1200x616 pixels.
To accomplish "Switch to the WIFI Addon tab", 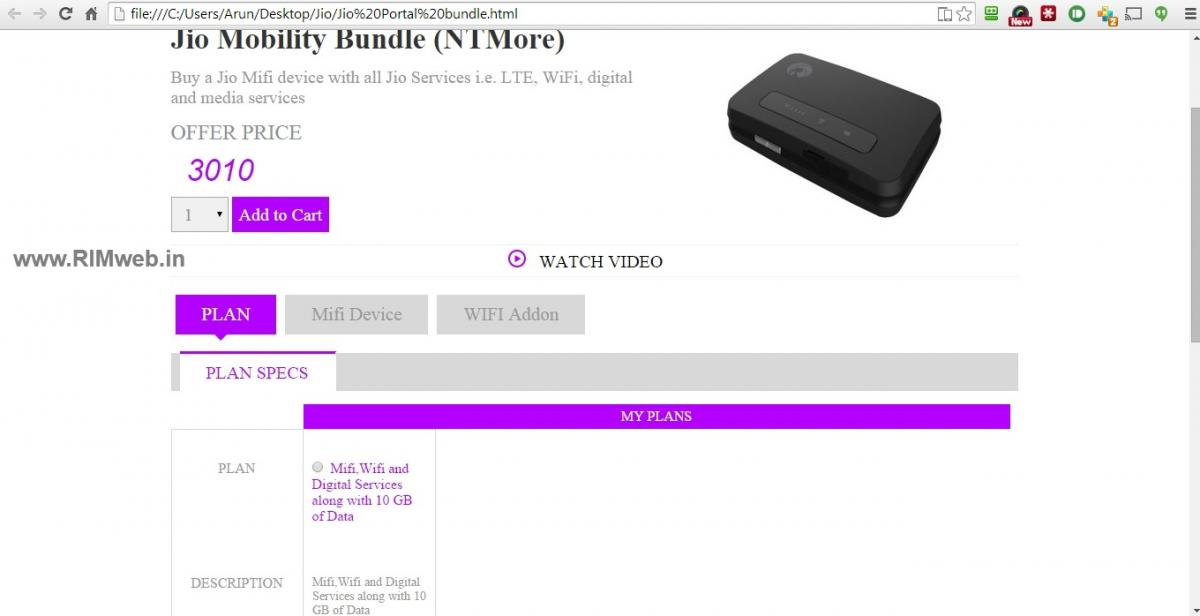I will coord(511,314).
